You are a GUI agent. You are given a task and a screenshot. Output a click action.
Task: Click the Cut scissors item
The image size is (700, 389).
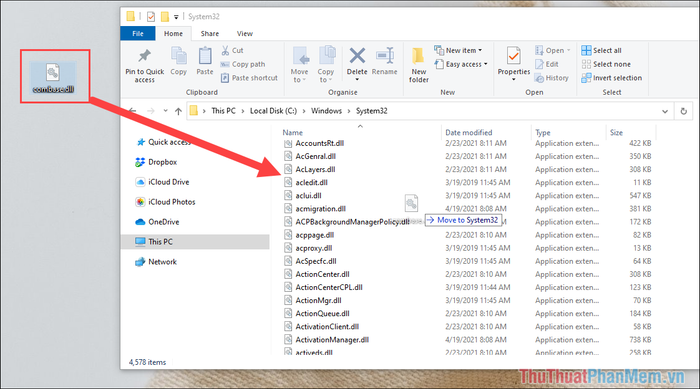click(232, 50)
